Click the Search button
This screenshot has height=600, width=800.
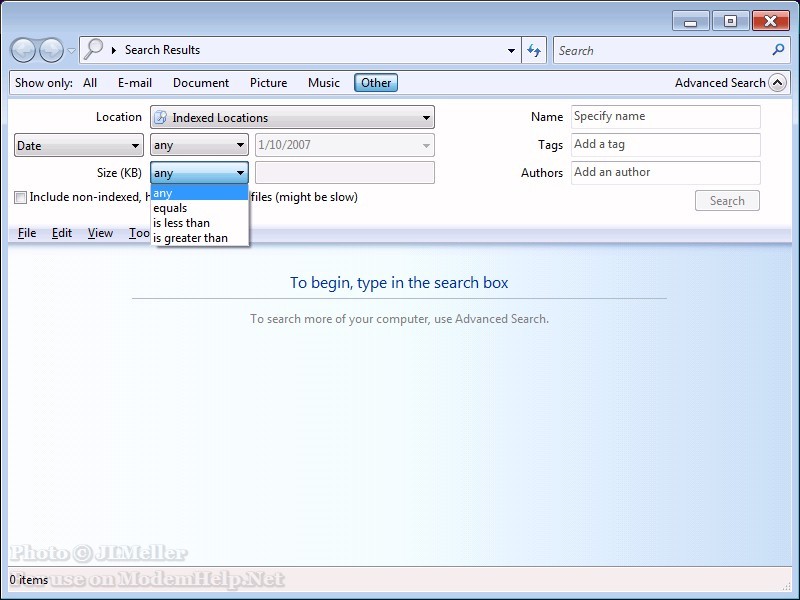point(727,201)
